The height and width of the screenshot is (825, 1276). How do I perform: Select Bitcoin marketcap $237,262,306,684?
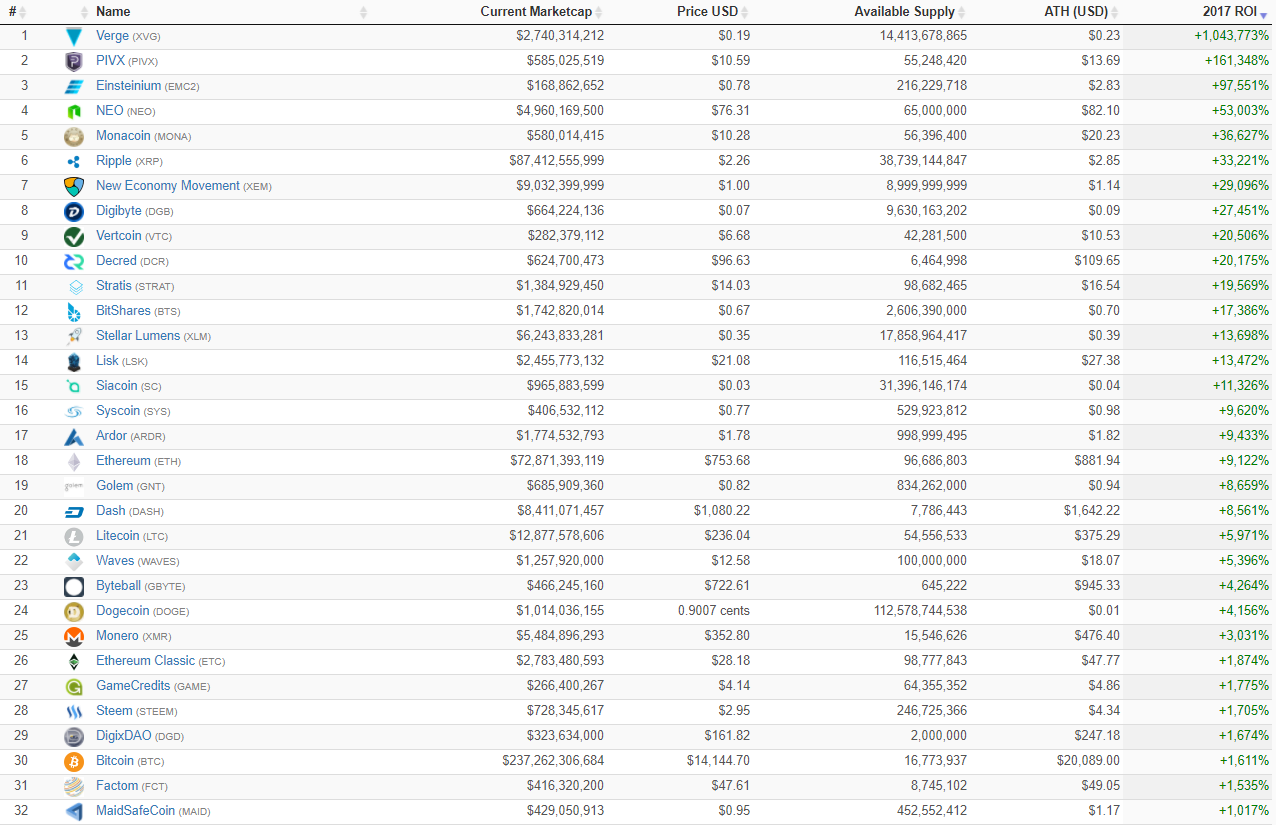pos(553,761)
